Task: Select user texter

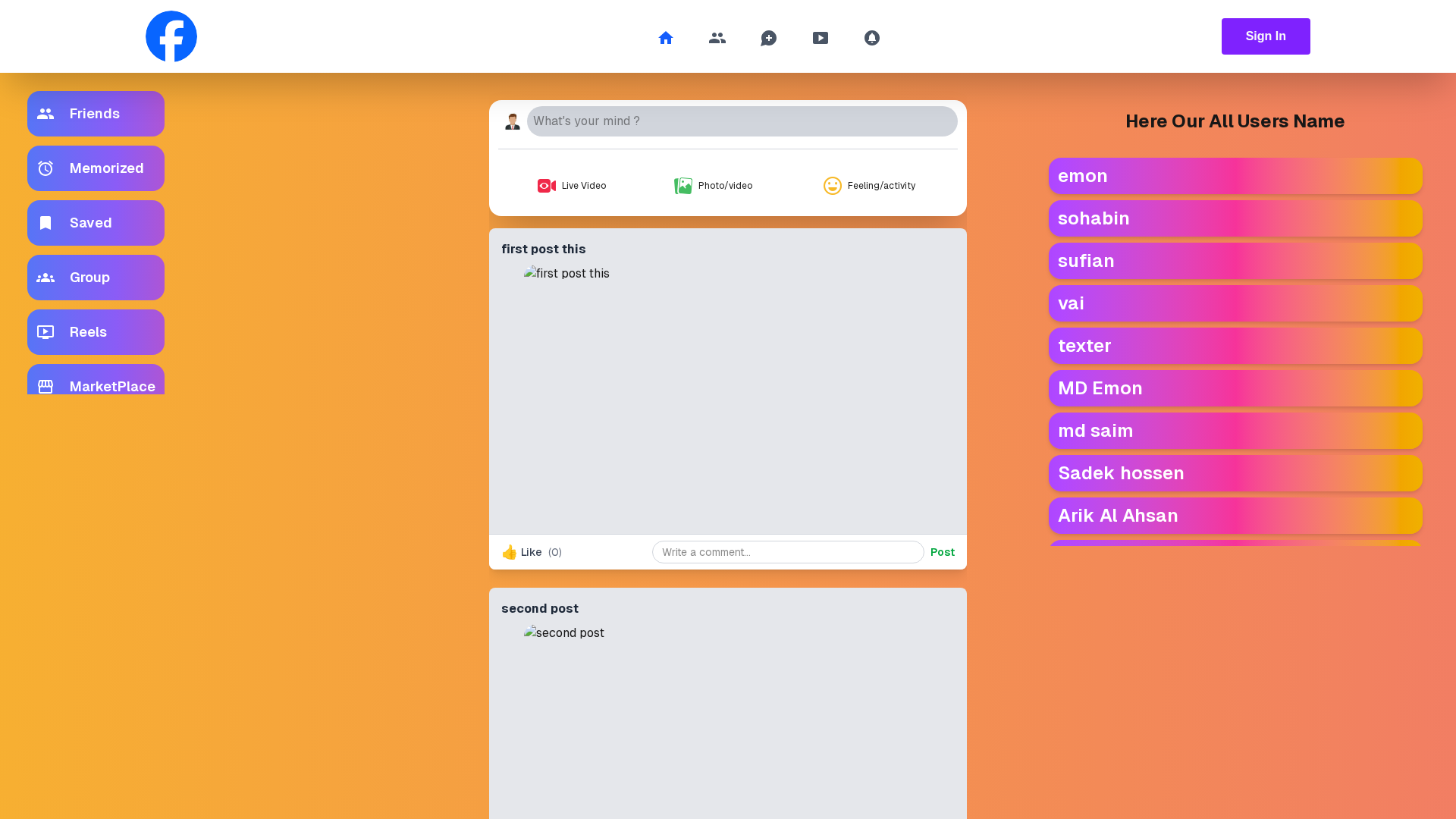Action: (x=1235, y=346)
